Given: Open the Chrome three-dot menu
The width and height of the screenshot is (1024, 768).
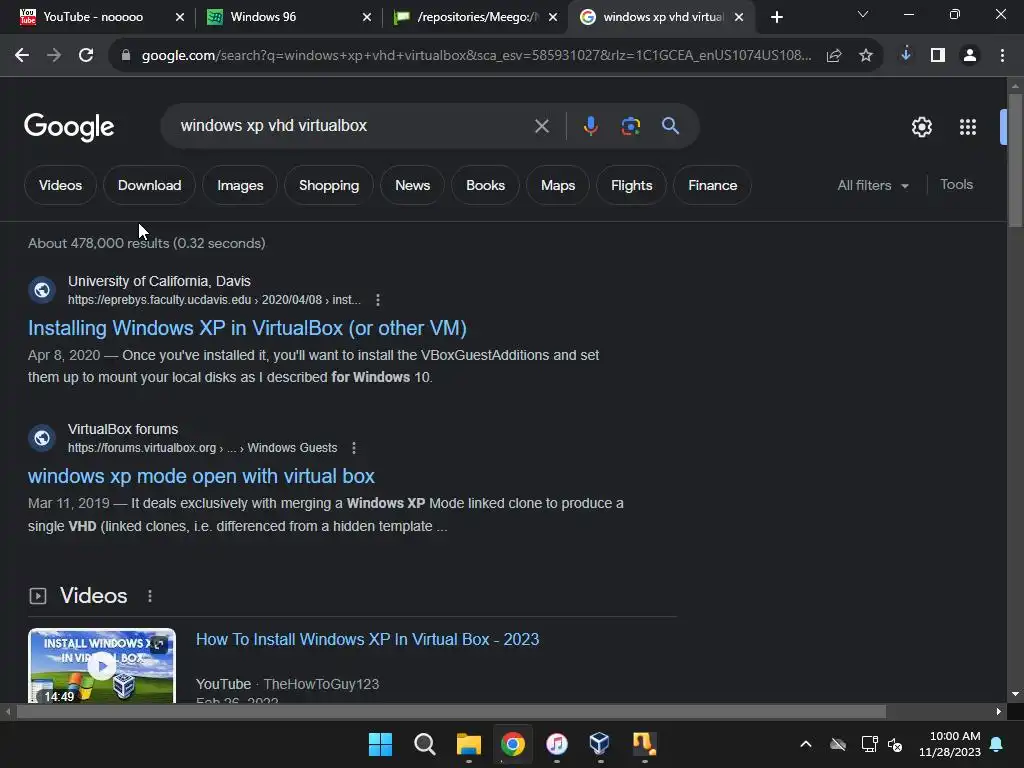Looking at the screenshot, I should [x=1002, y=56].
